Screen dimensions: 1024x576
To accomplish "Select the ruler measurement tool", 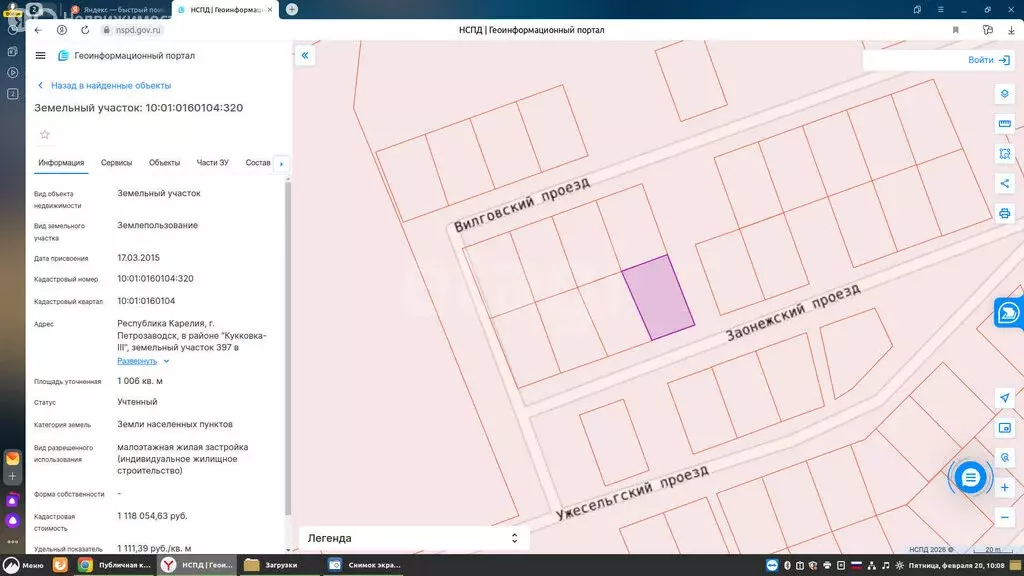I will coord(1004,124).
